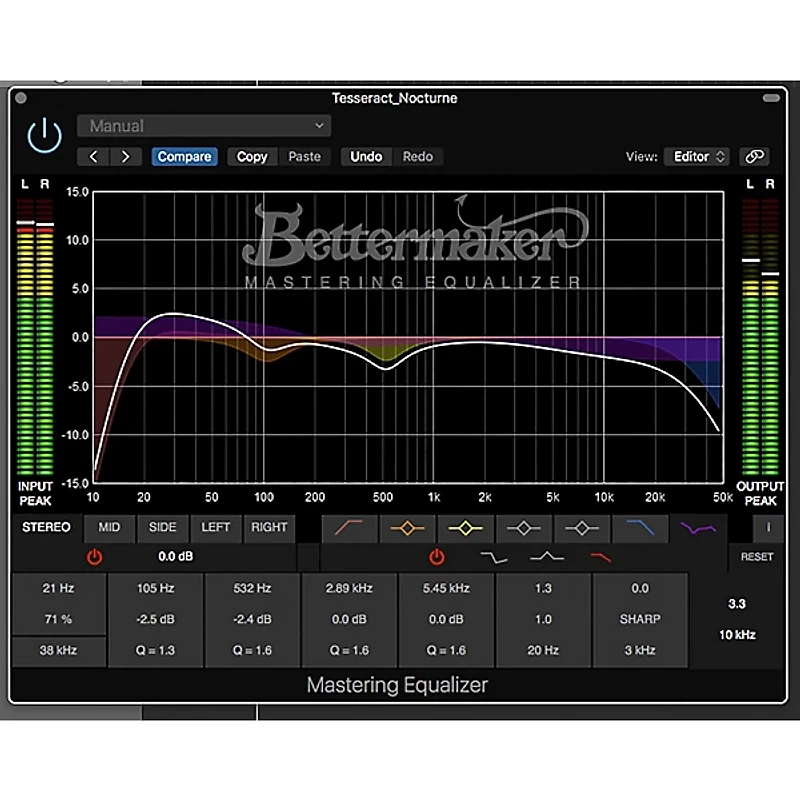This screenshot has width=800, height=800.
Task: Click the 10 kHz value
Action: (x=737, y=635)
